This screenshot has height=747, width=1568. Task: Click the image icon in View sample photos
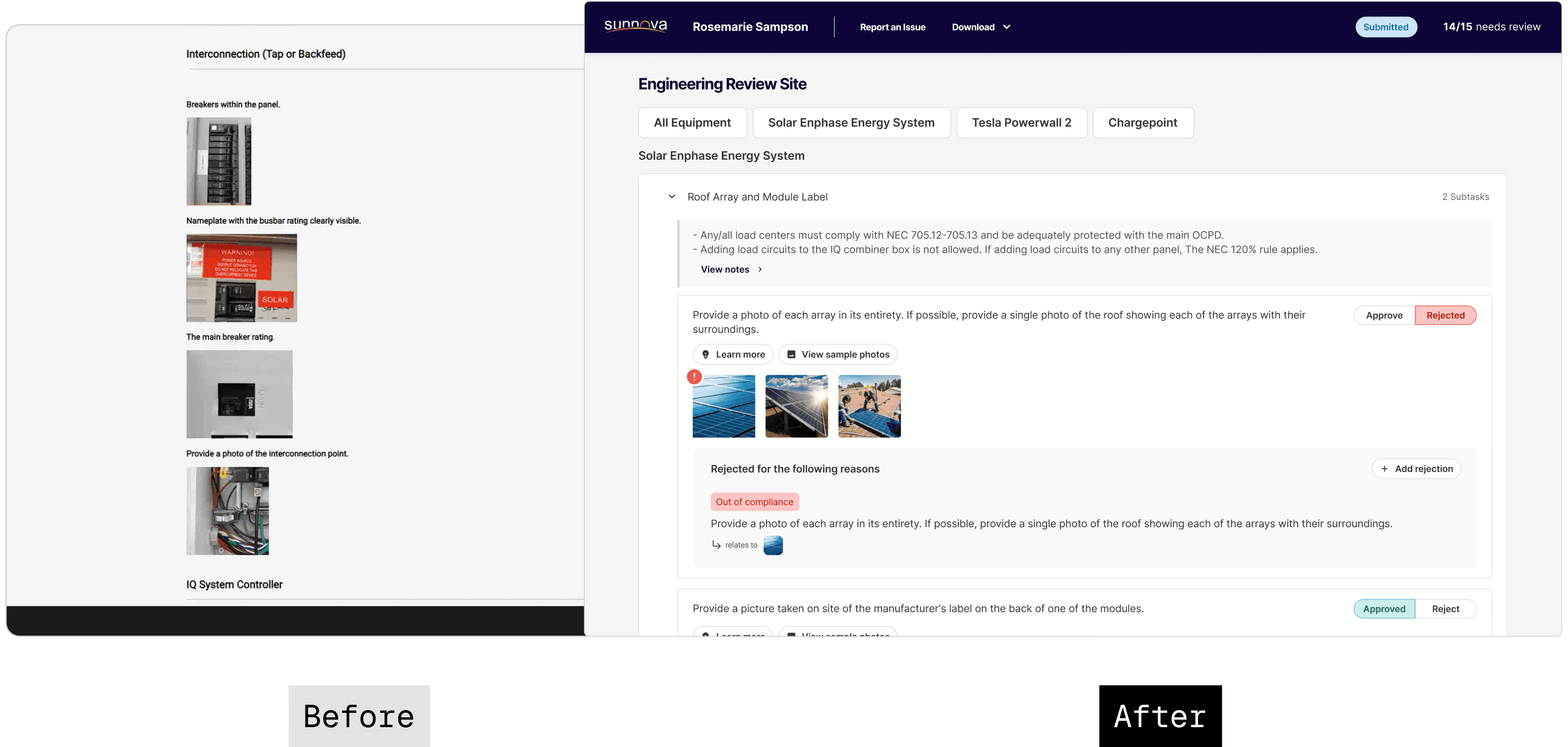click(791, 355)
